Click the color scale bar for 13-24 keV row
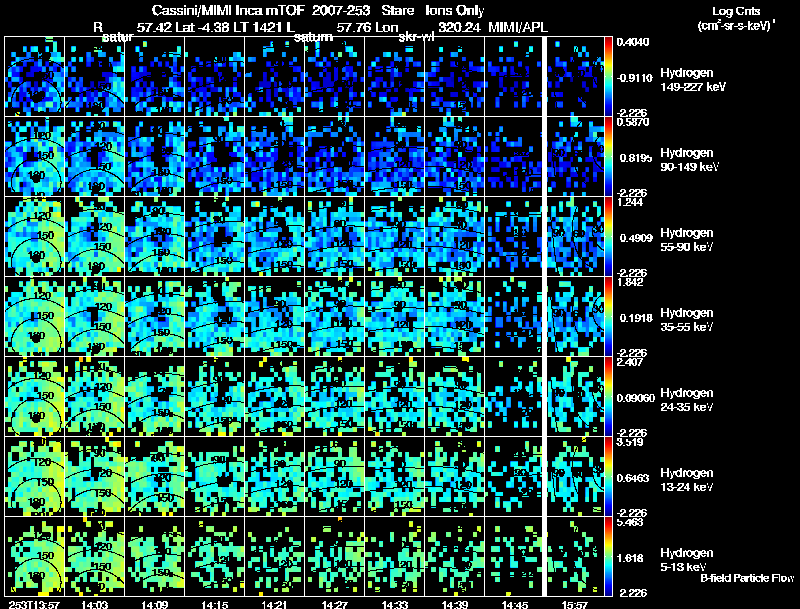 pos(608,476)
